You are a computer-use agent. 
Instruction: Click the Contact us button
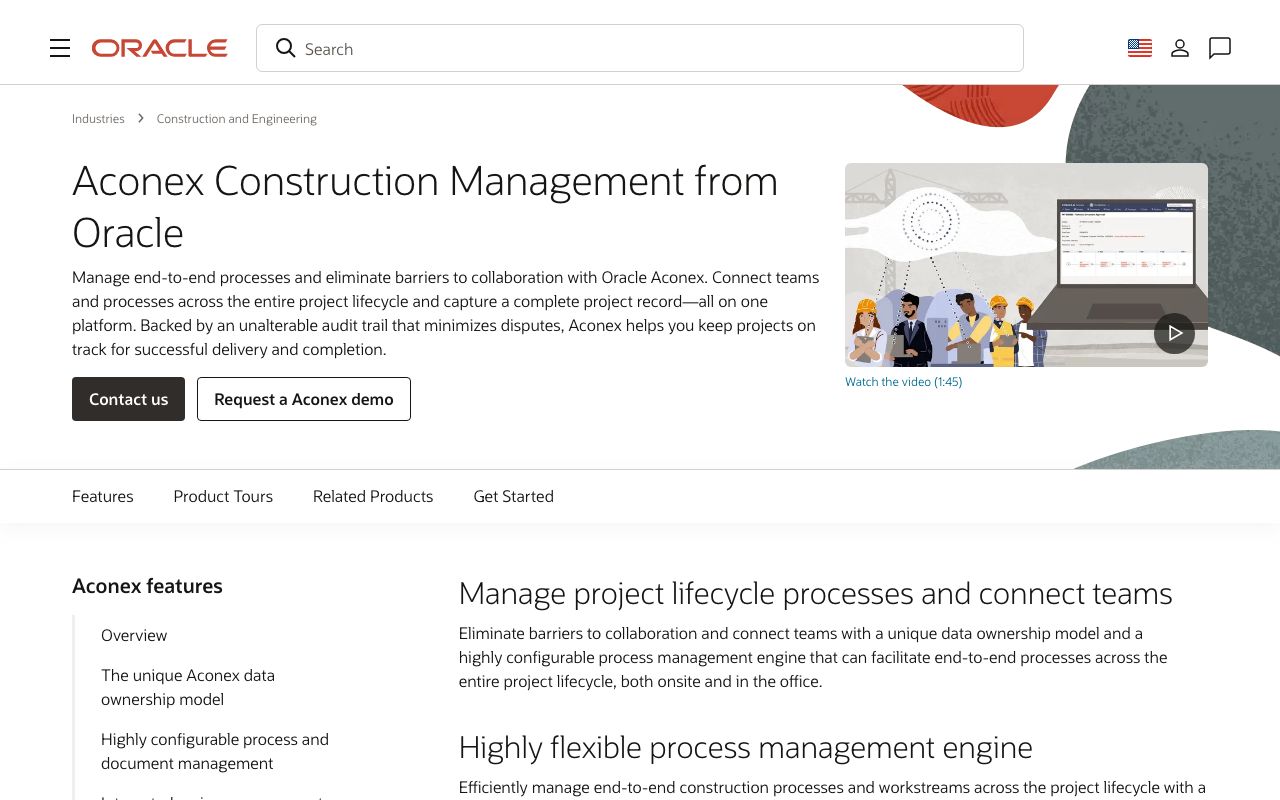click(128, 399)
